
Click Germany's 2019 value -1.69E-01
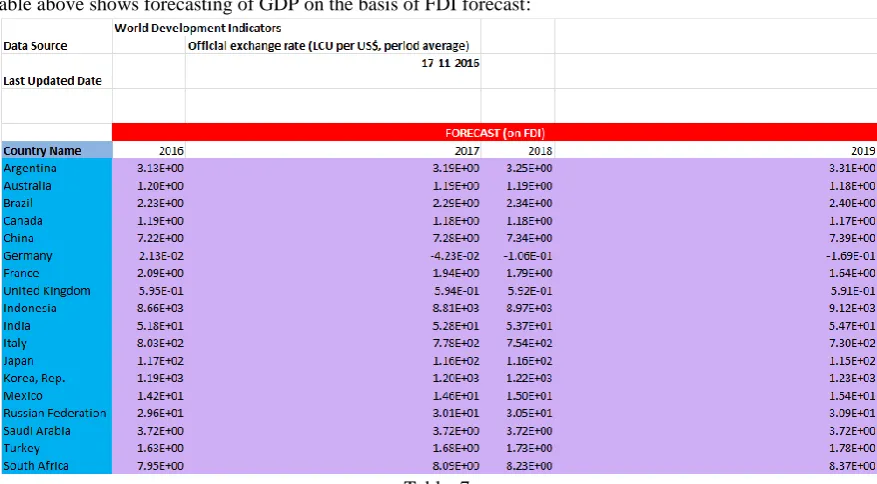pyautogui.click(x=851, y=256)
